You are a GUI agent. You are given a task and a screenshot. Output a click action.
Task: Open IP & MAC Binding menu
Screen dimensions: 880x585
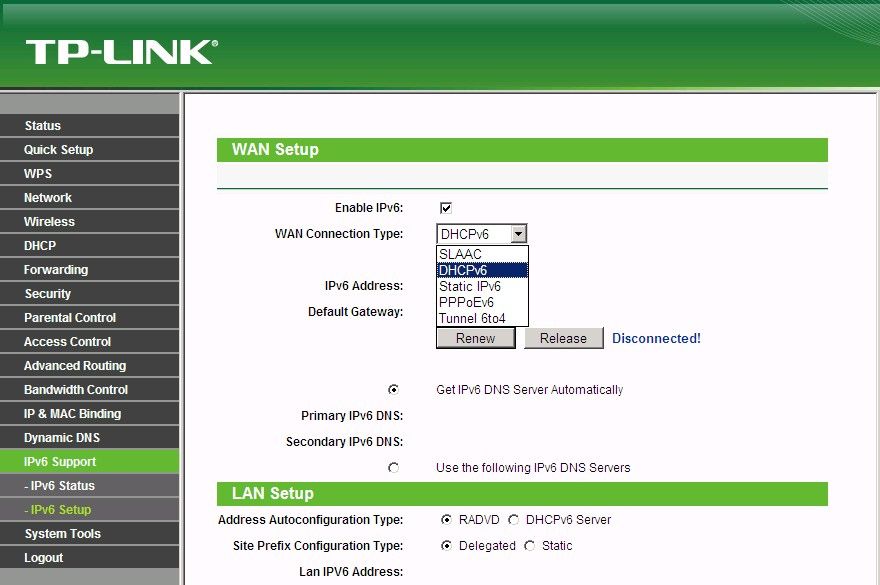(89, 414)
